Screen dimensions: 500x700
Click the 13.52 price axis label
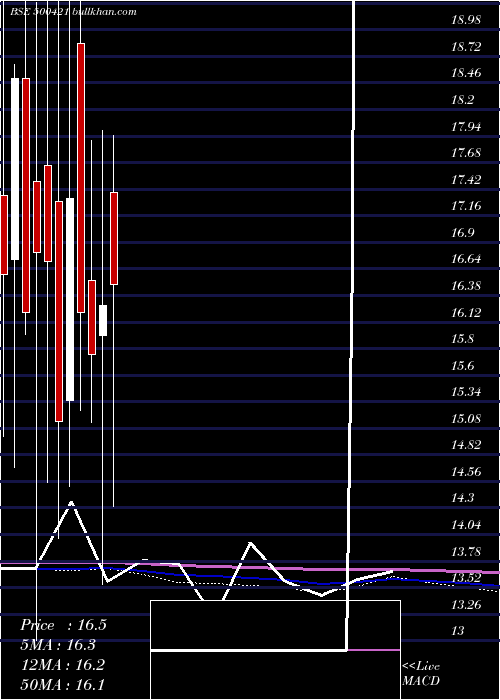click(x=466, y=578)
